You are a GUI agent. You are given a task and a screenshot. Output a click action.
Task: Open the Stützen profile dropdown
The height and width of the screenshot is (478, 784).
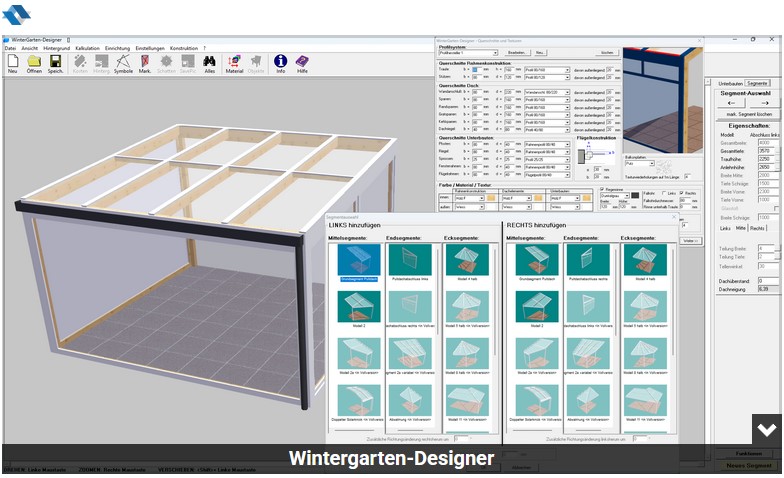pyautogui.click(x=547, y=78)
